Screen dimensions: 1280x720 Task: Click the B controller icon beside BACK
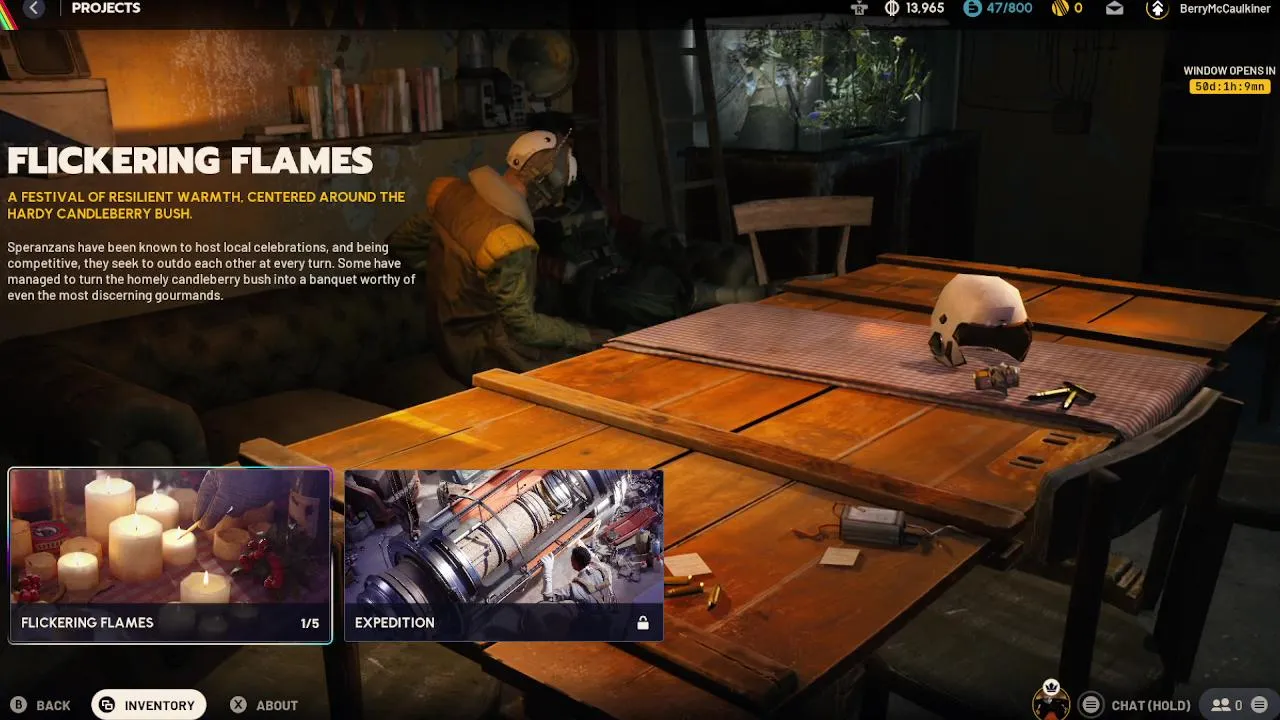[x=19, y=705]
